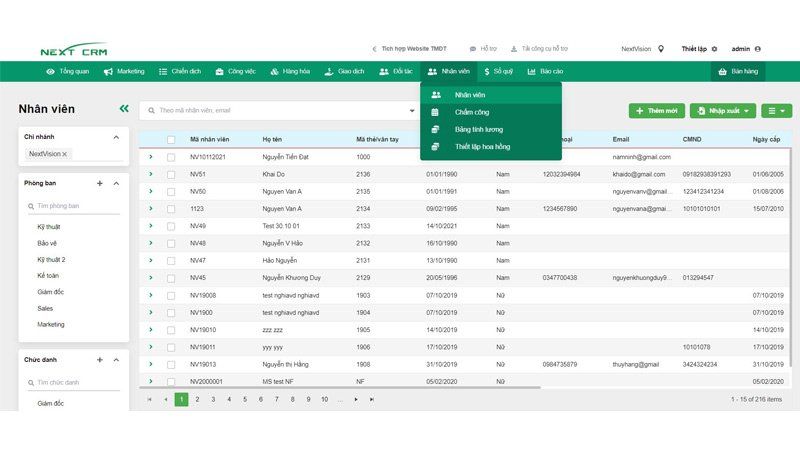Go to the last page of pagination
This screenshot has height=450, width=800.
pyautogui.click(x=372, y=399)
